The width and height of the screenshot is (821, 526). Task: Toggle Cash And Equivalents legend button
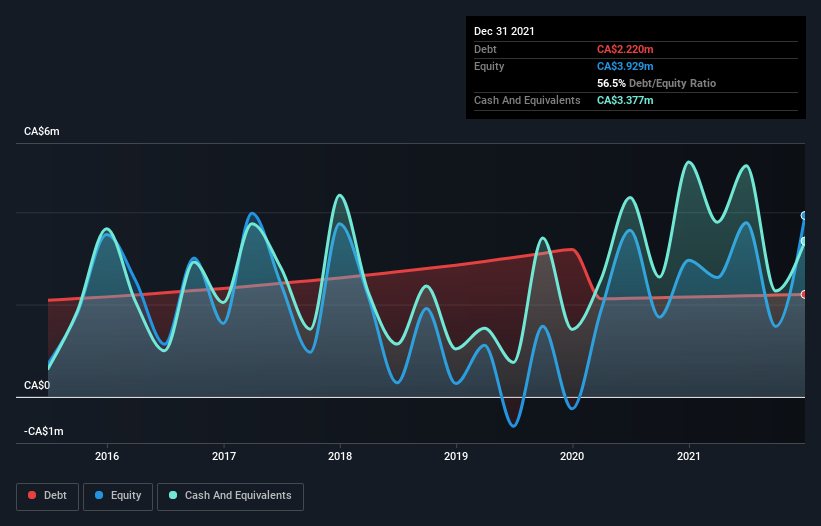(230, 496)
